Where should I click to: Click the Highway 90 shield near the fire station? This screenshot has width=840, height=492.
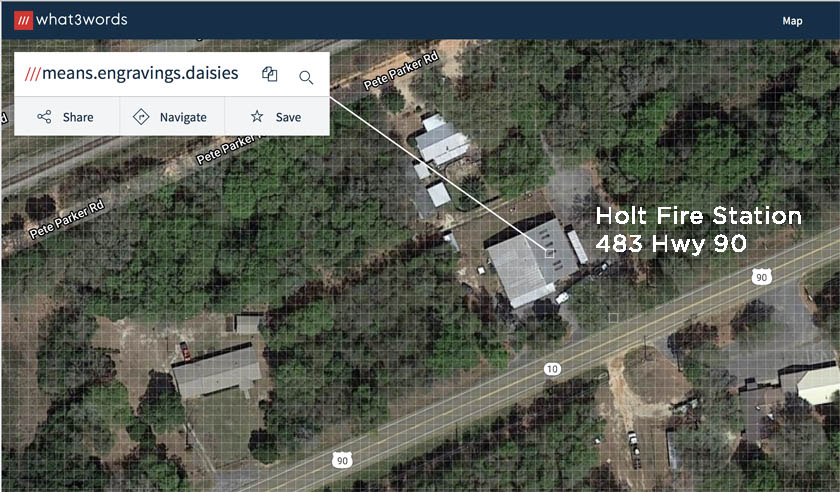coord(761,277)
